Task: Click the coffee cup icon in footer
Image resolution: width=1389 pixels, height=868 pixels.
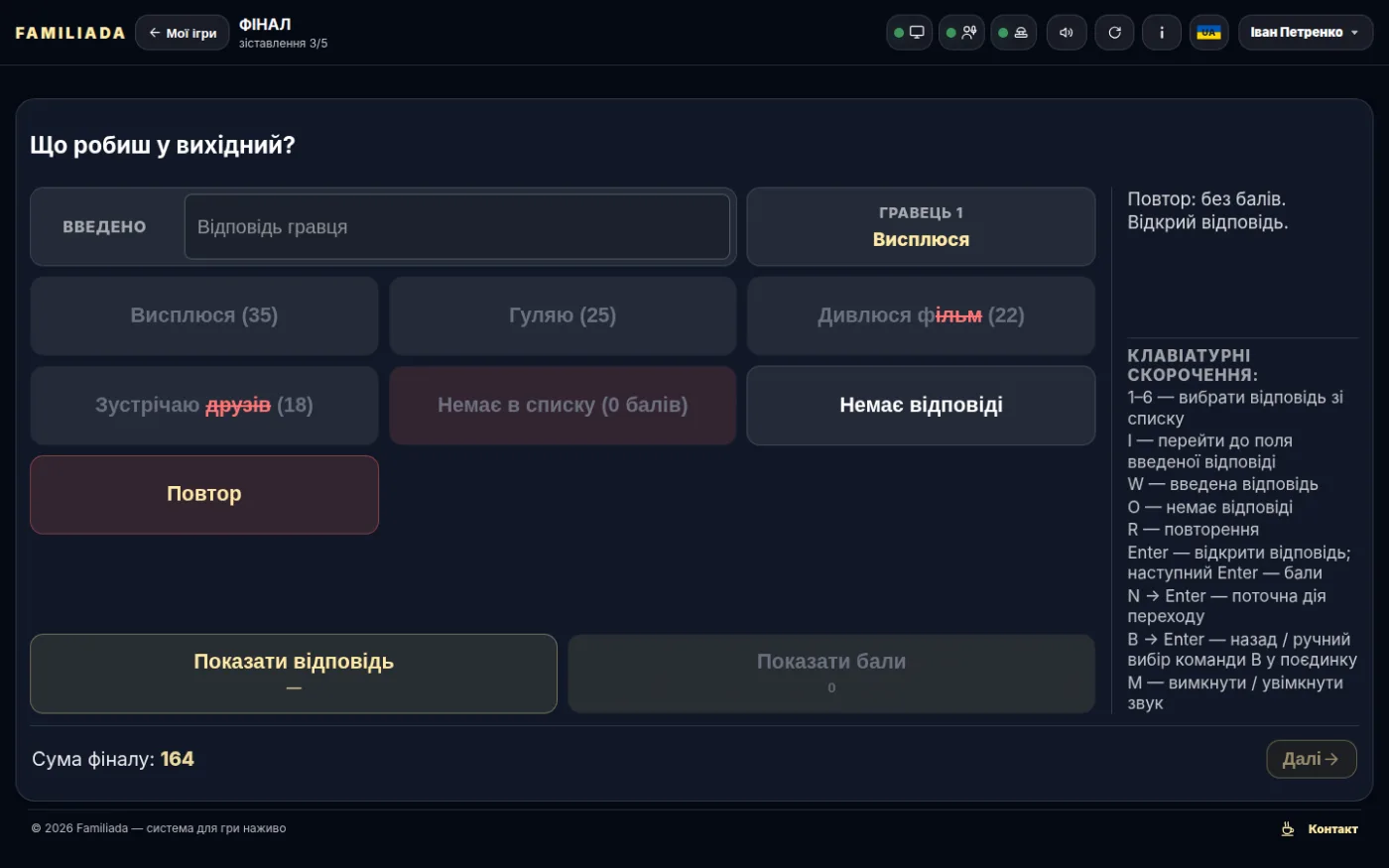Action: (x=1288, y=828)
